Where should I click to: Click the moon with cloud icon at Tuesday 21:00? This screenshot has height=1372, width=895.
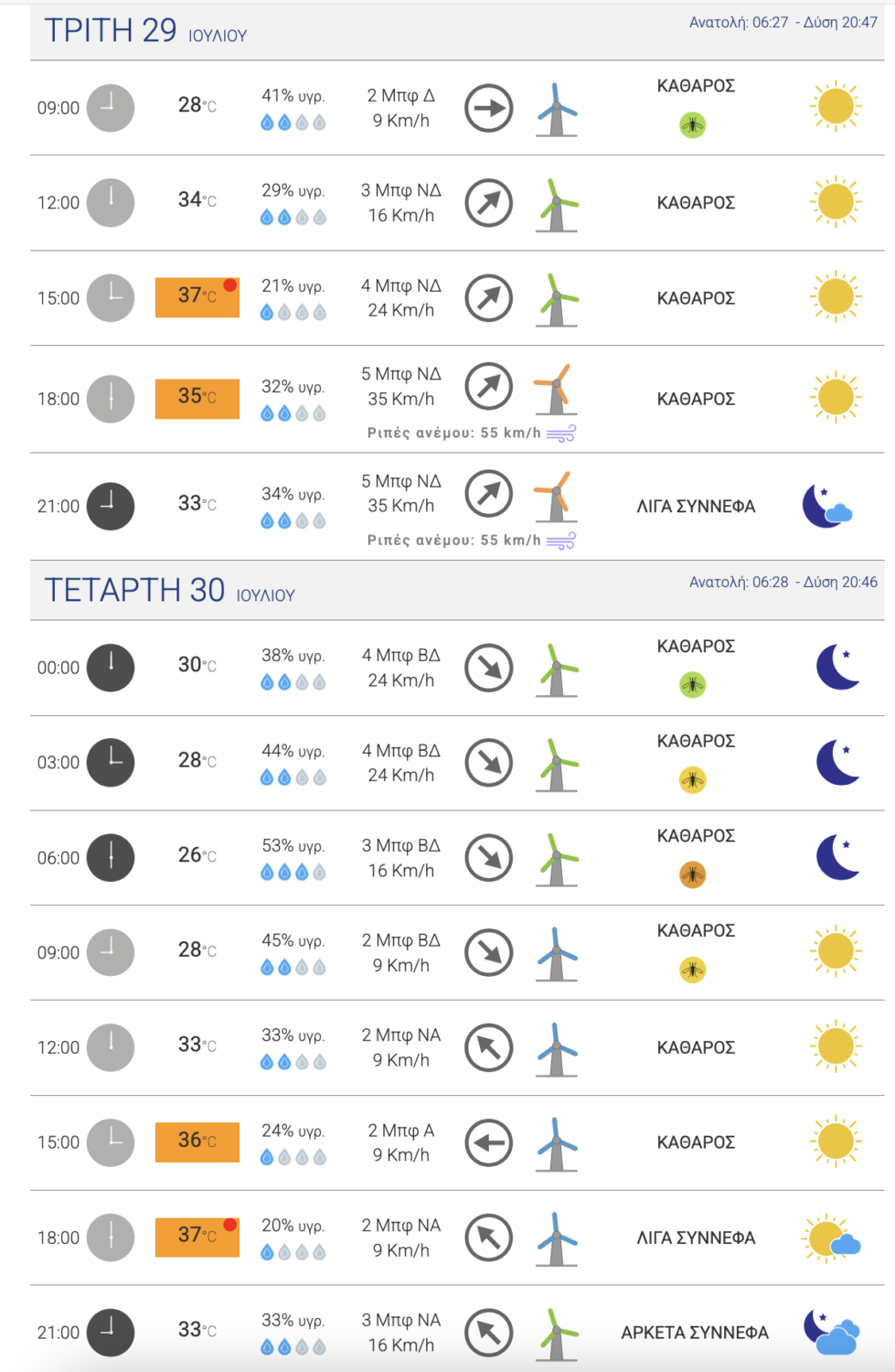827,506
